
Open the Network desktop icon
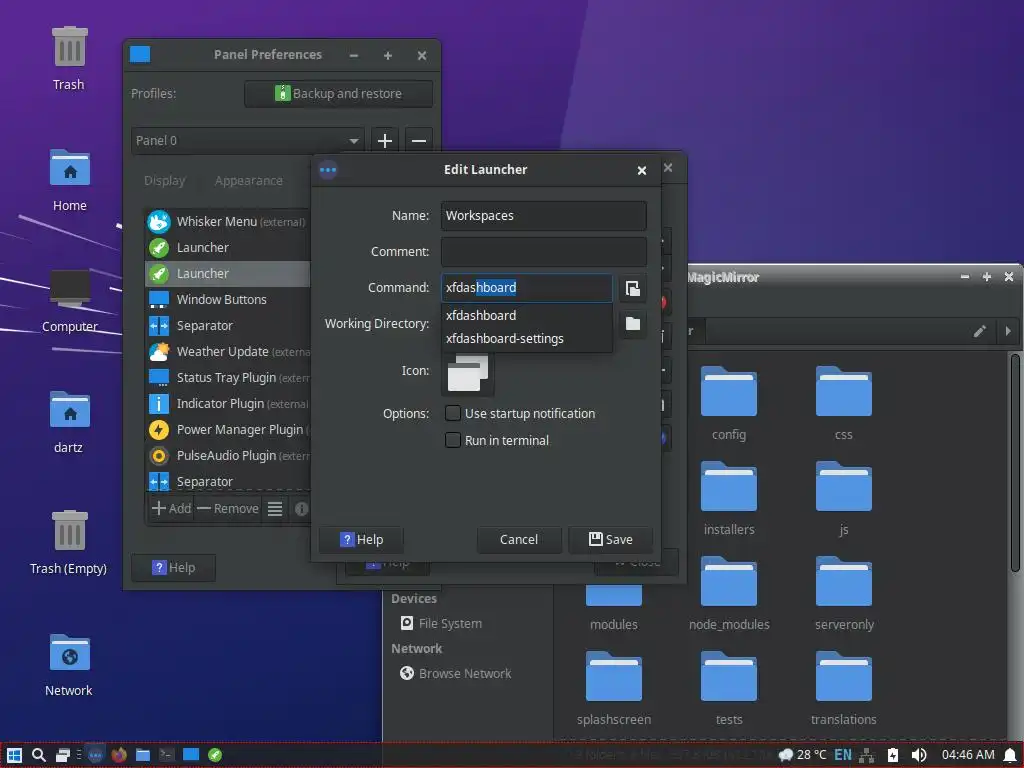[x=69, y=664]
